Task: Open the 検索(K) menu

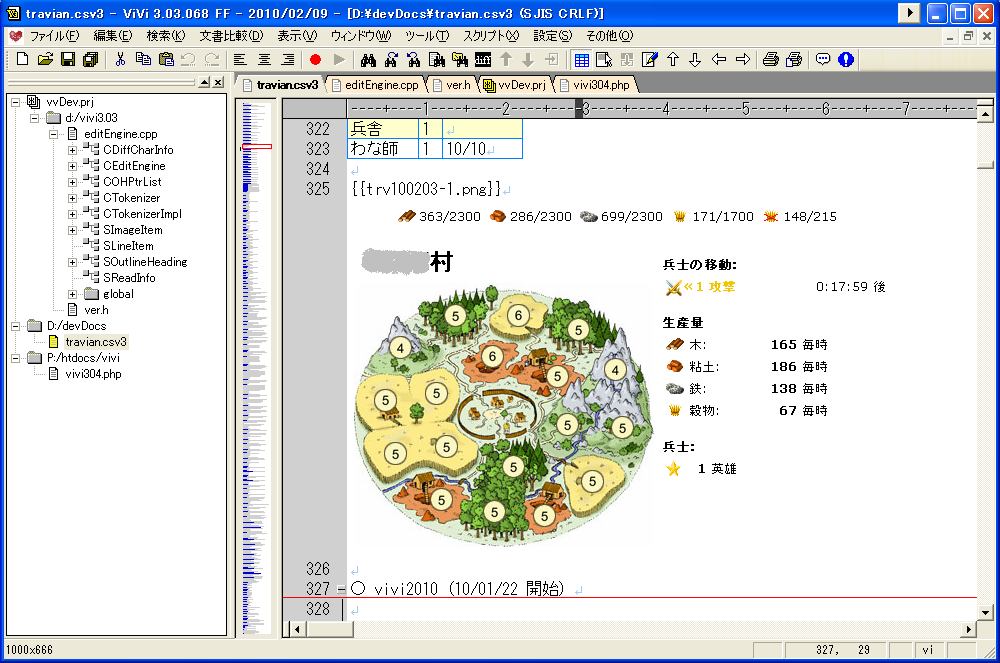Action: [166, 36]
